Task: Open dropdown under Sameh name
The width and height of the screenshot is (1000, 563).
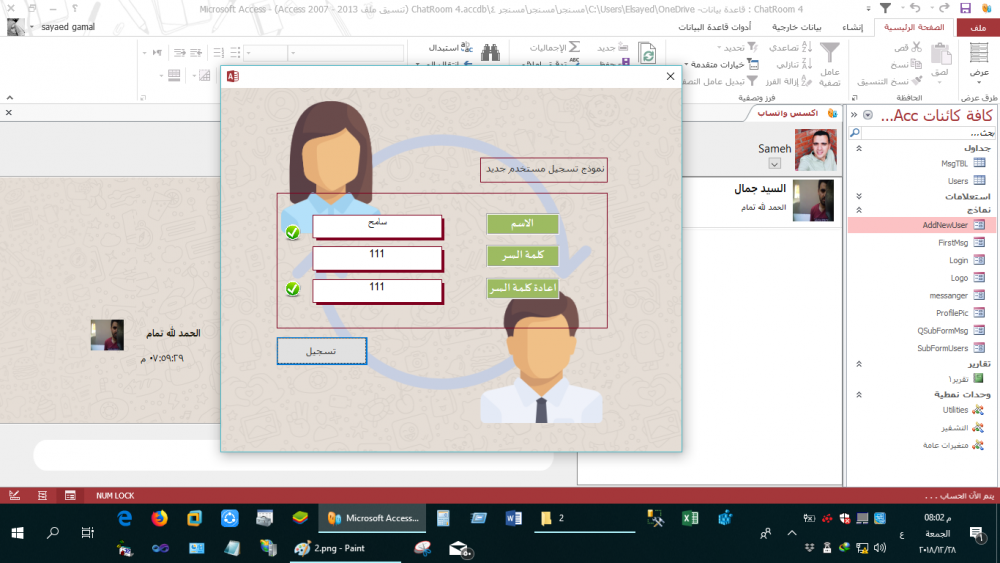Action: (x=774, y=164)
